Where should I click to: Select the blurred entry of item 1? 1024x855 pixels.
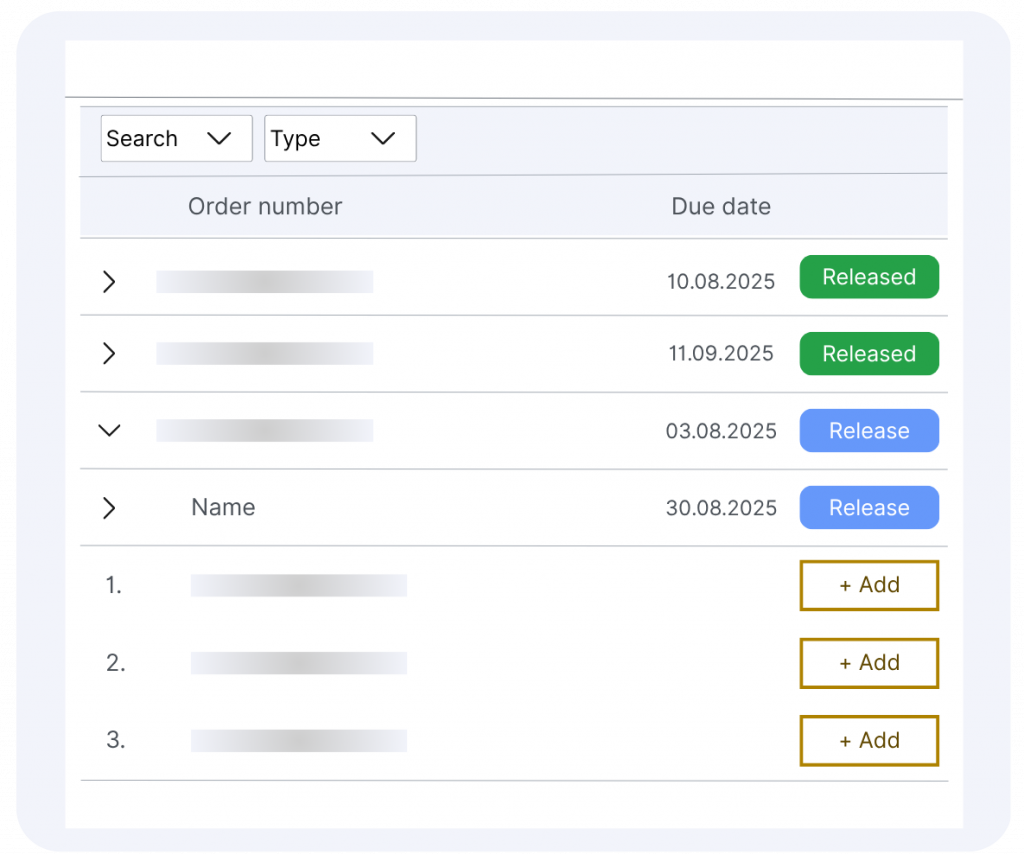coord(298,586)
